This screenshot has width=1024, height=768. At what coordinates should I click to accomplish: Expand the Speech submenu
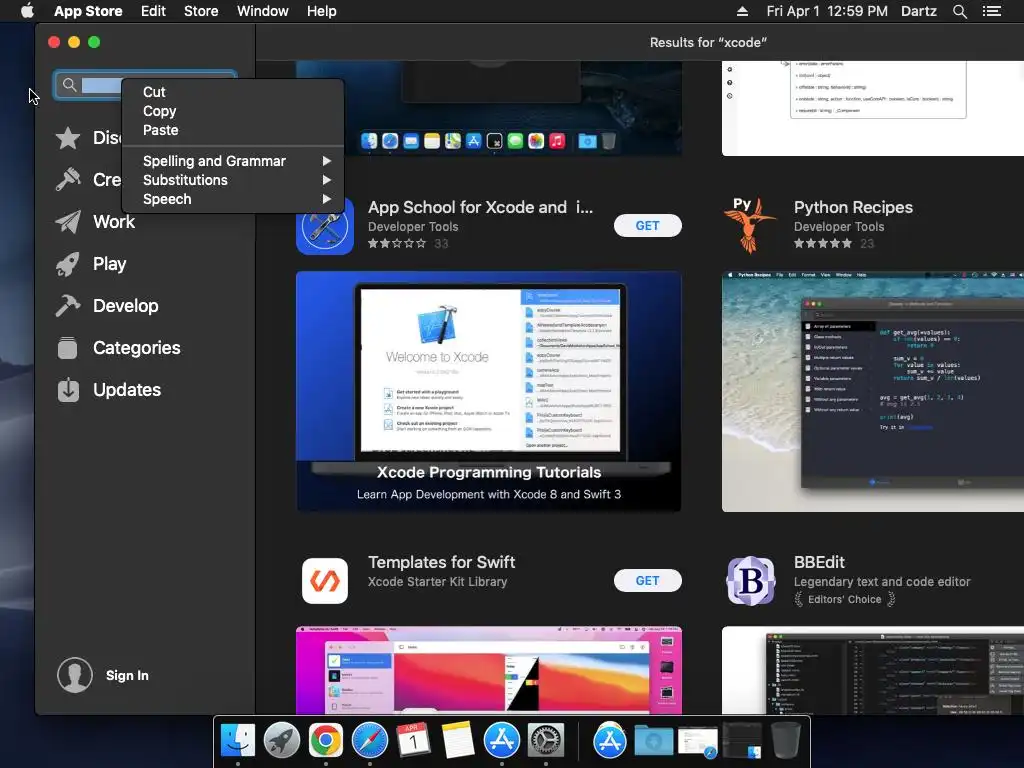(233, 199)
